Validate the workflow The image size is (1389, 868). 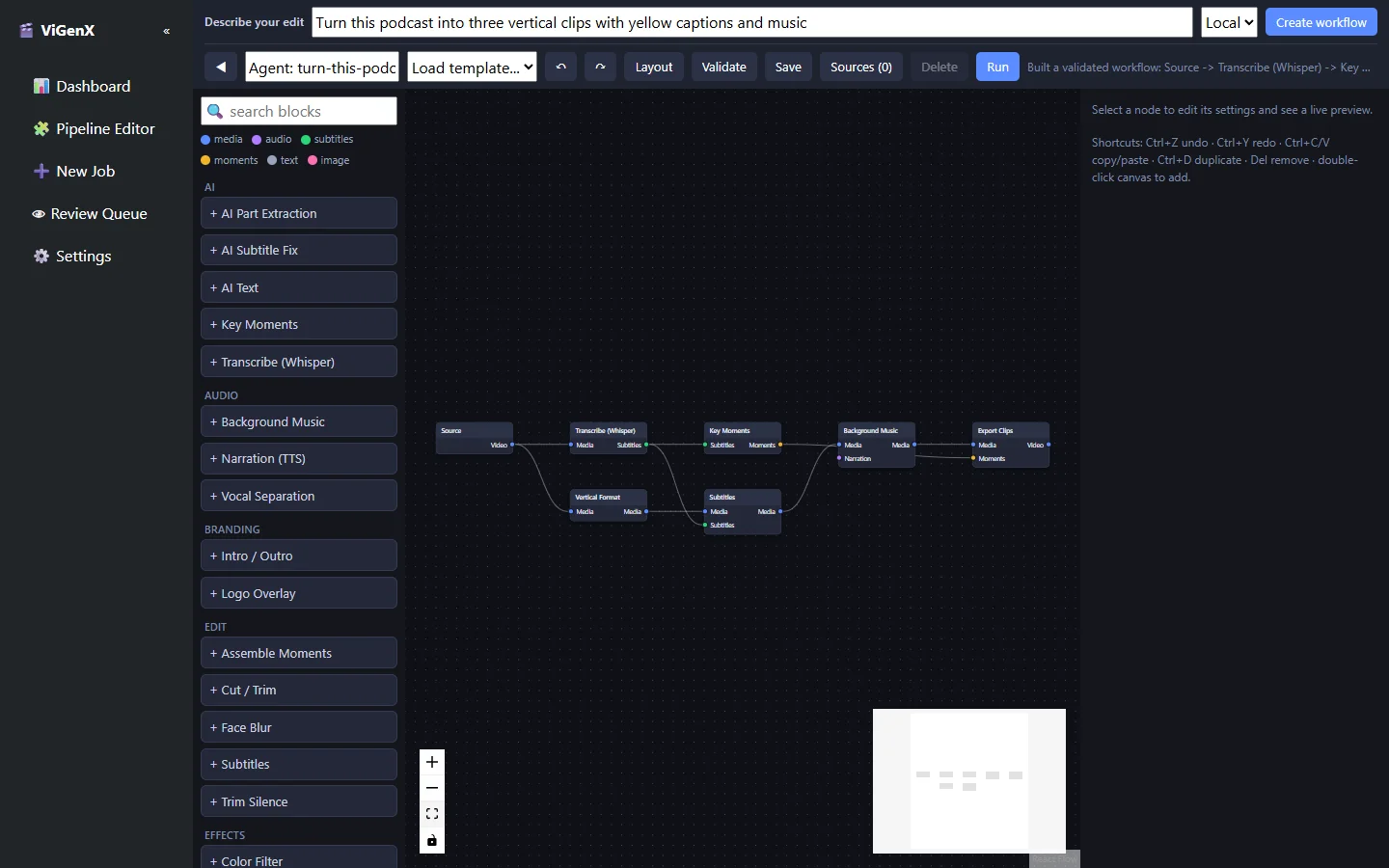coord(723,67)
